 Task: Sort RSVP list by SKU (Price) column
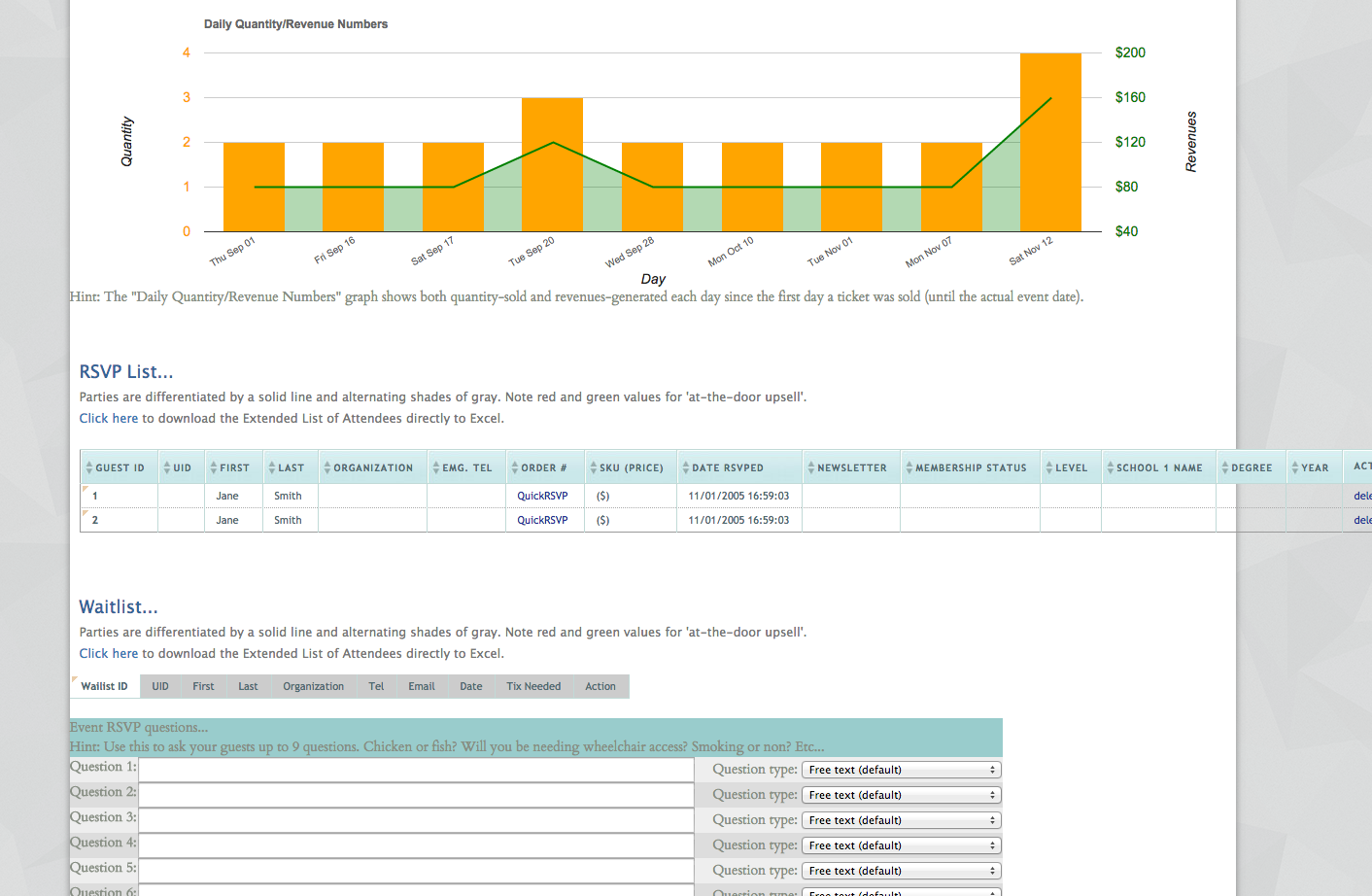631,467
